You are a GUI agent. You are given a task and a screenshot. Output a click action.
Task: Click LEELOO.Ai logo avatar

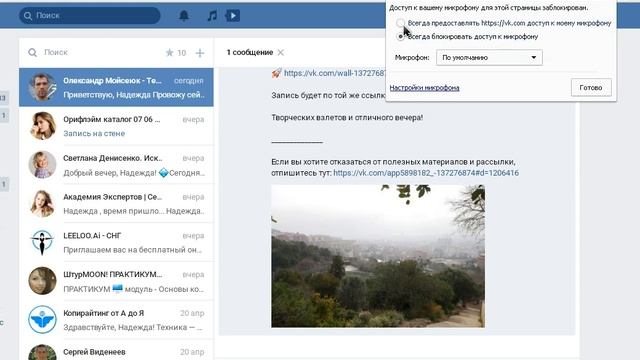(x=42, y=242)
